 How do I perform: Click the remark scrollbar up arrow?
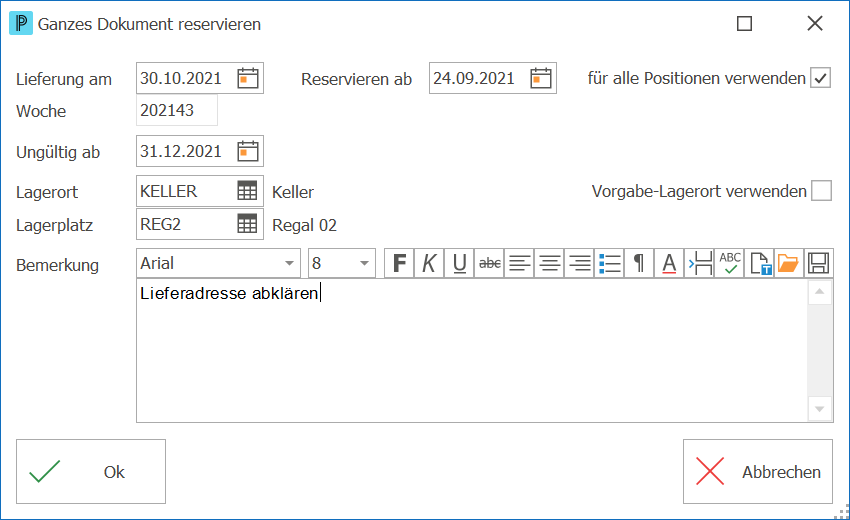(x=820, y=292)
